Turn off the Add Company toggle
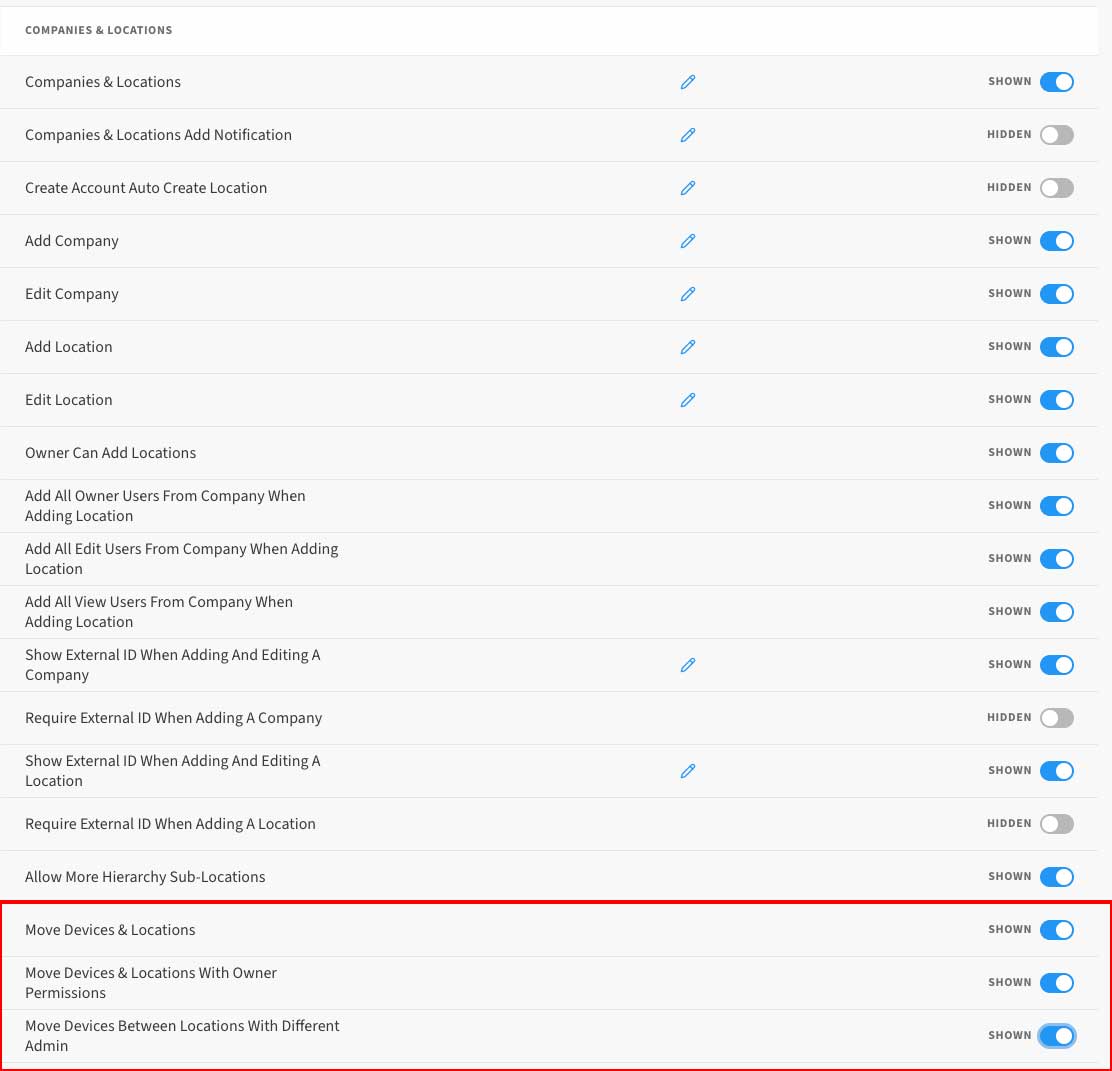 pyautogui.click(x=1056, y=241)
